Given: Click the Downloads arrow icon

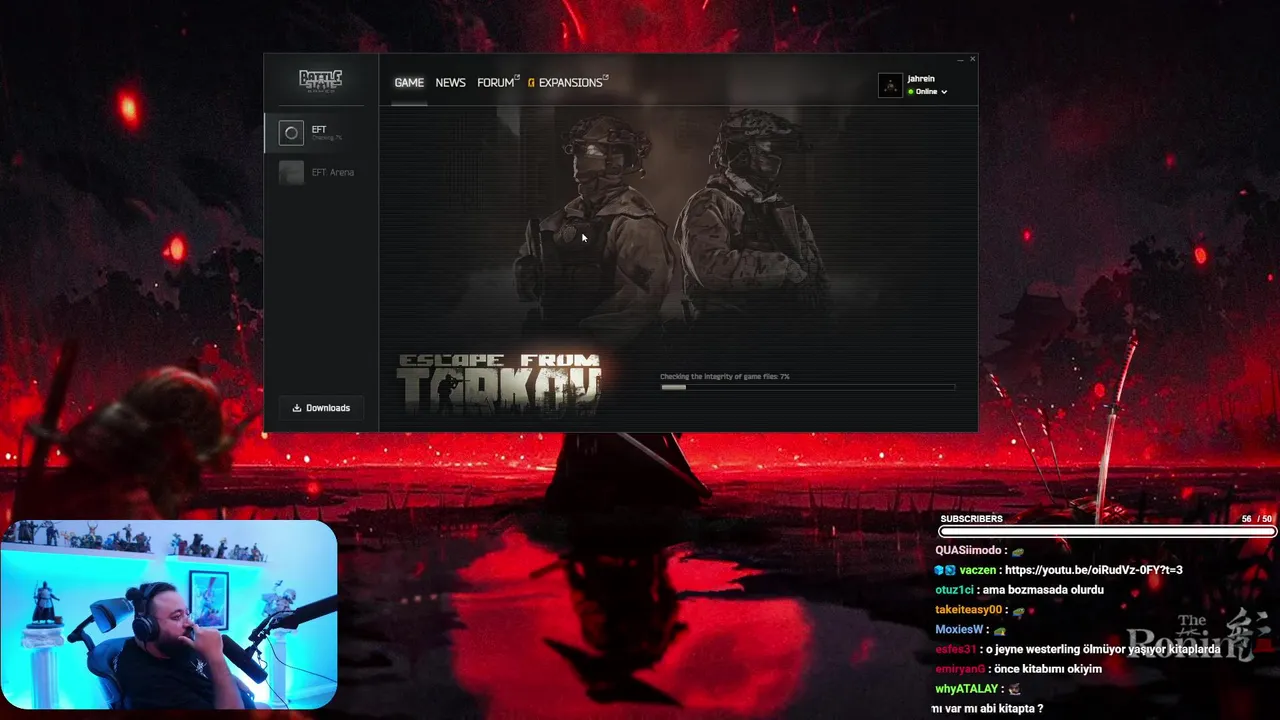Looking at the screenshot, I should coord(297,408).
